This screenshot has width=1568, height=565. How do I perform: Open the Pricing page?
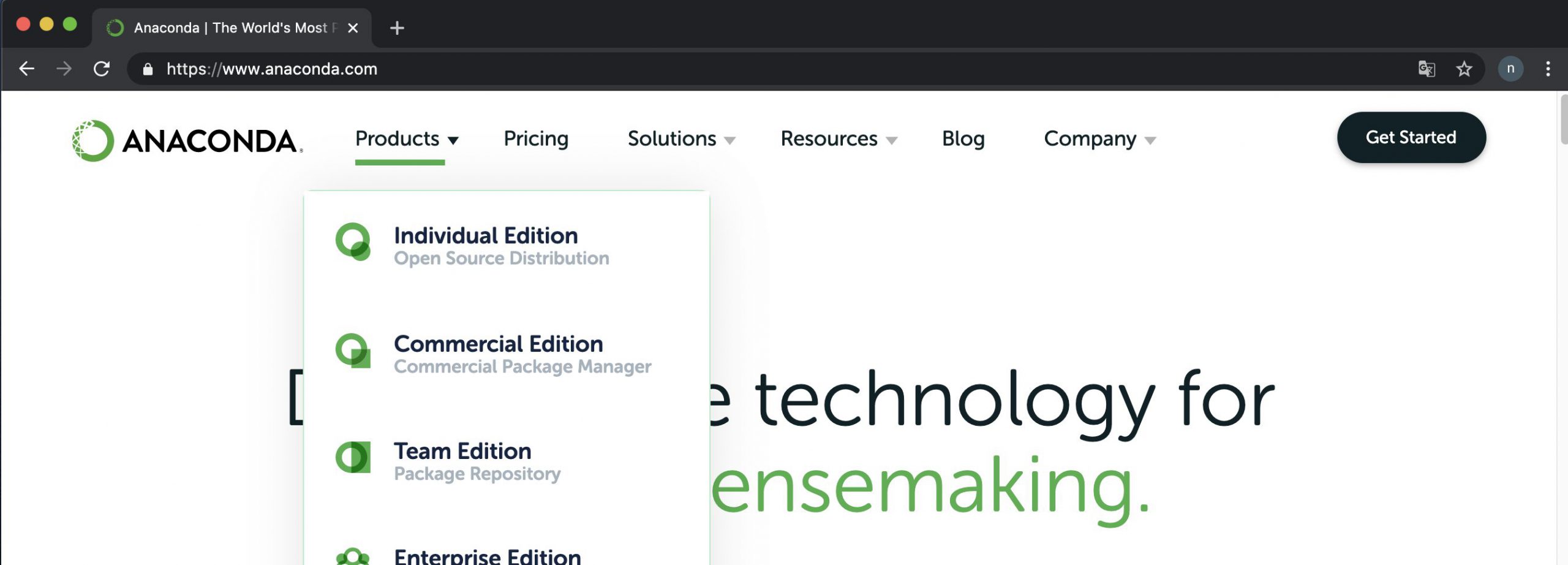tap(536, 139)
